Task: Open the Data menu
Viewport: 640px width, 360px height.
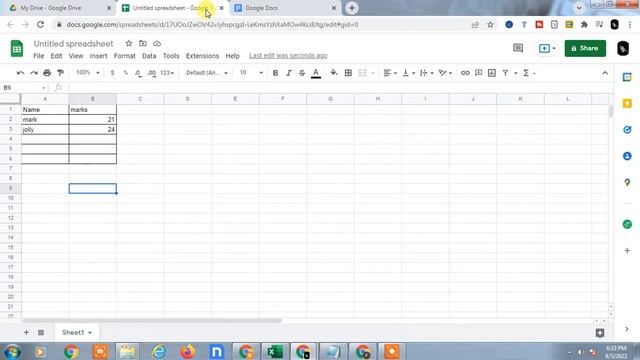Action: coord(149,56)
